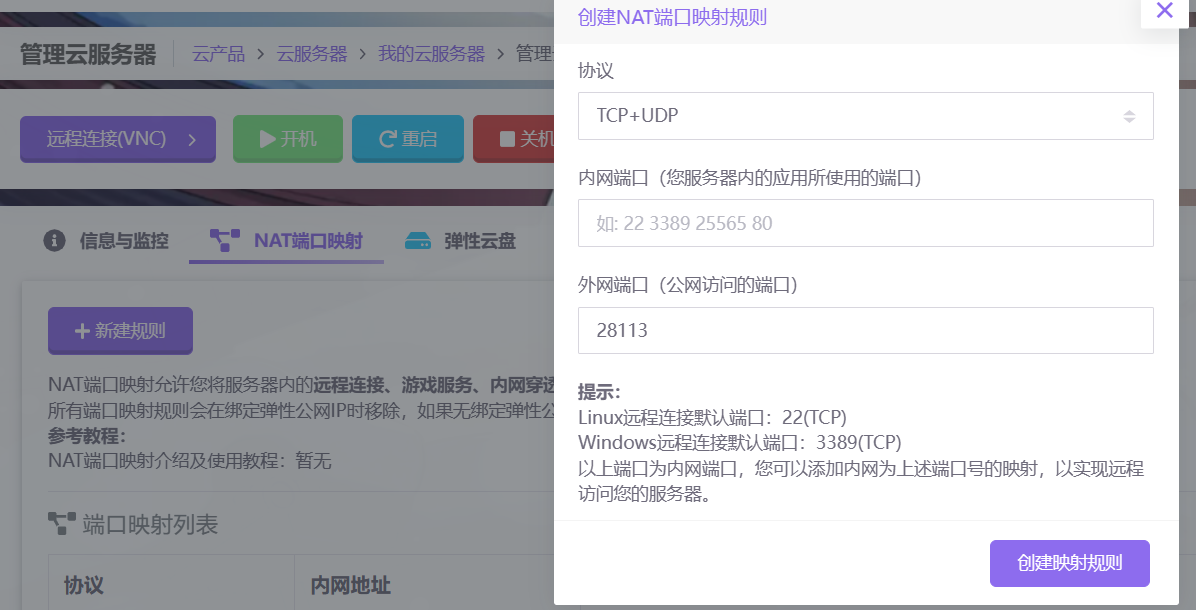
Task: Open the 云服务器 breadcrumb link
Action: [x=312, y=54]
